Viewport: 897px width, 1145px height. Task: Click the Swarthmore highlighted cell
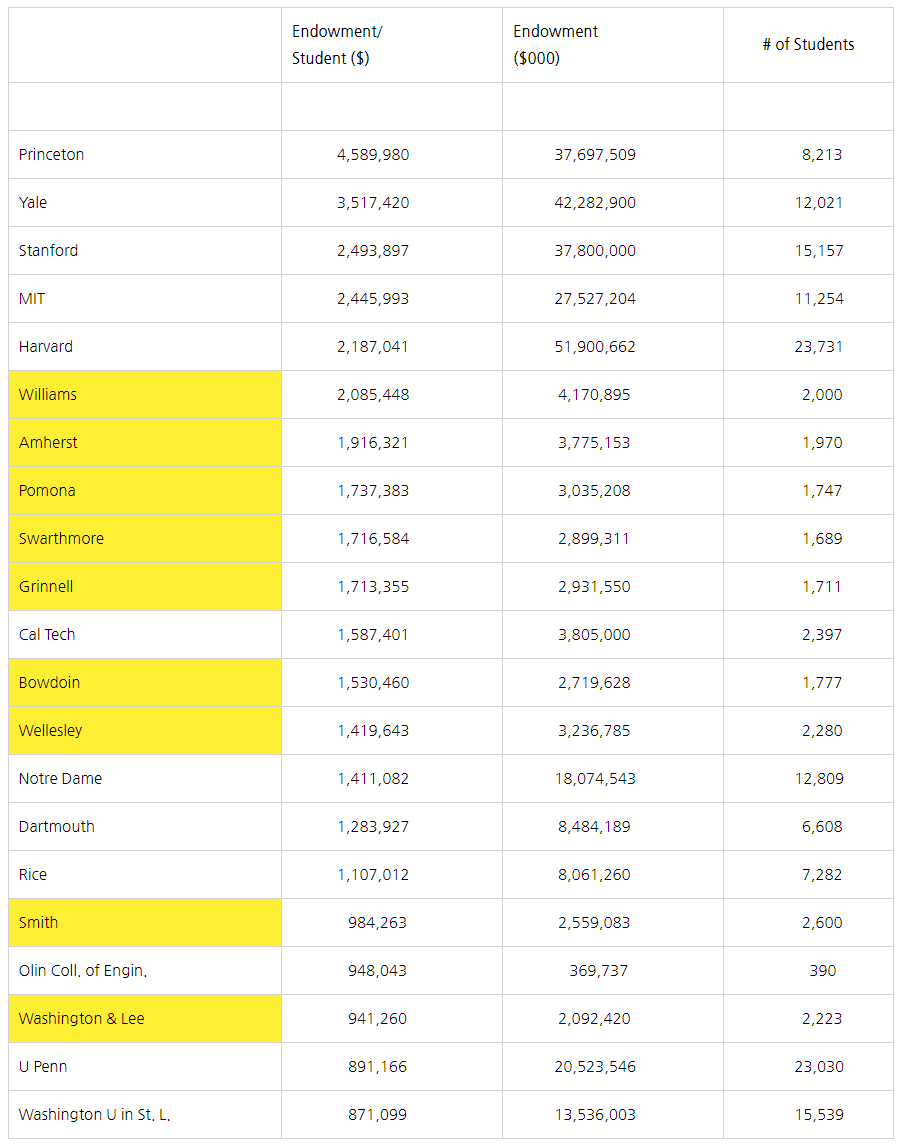tap(61, 539)
